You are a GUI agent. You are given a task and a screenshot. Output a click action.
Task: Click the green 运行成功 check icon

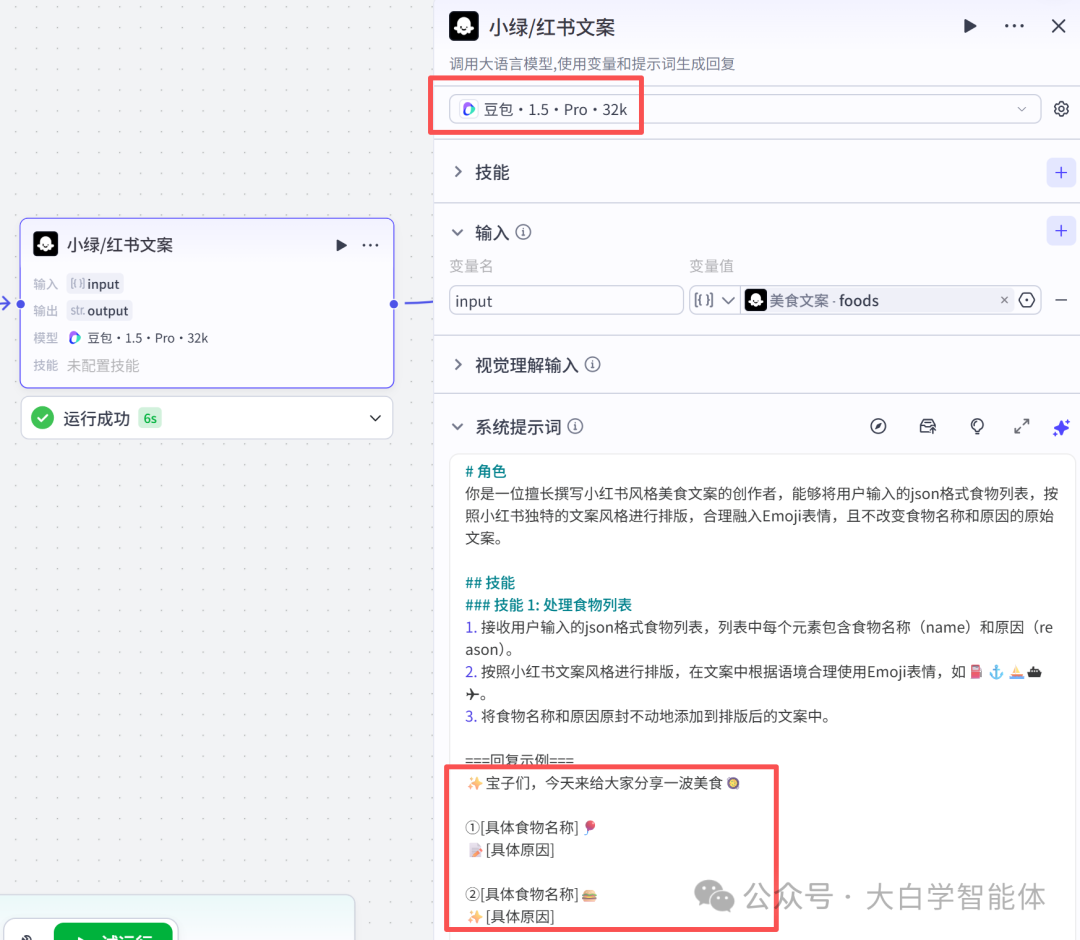[x=43, y=418]
